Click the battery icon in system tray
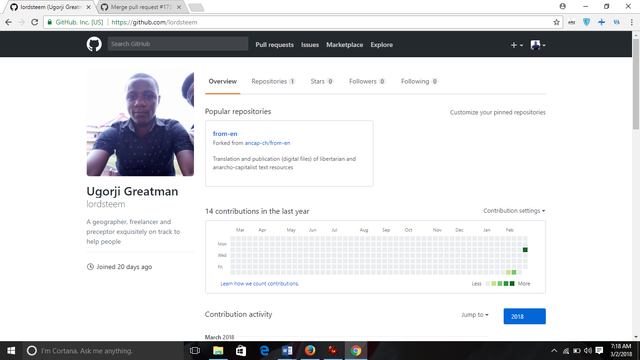The width and height of the screenshot is (640, 360). tap(577, 351)
